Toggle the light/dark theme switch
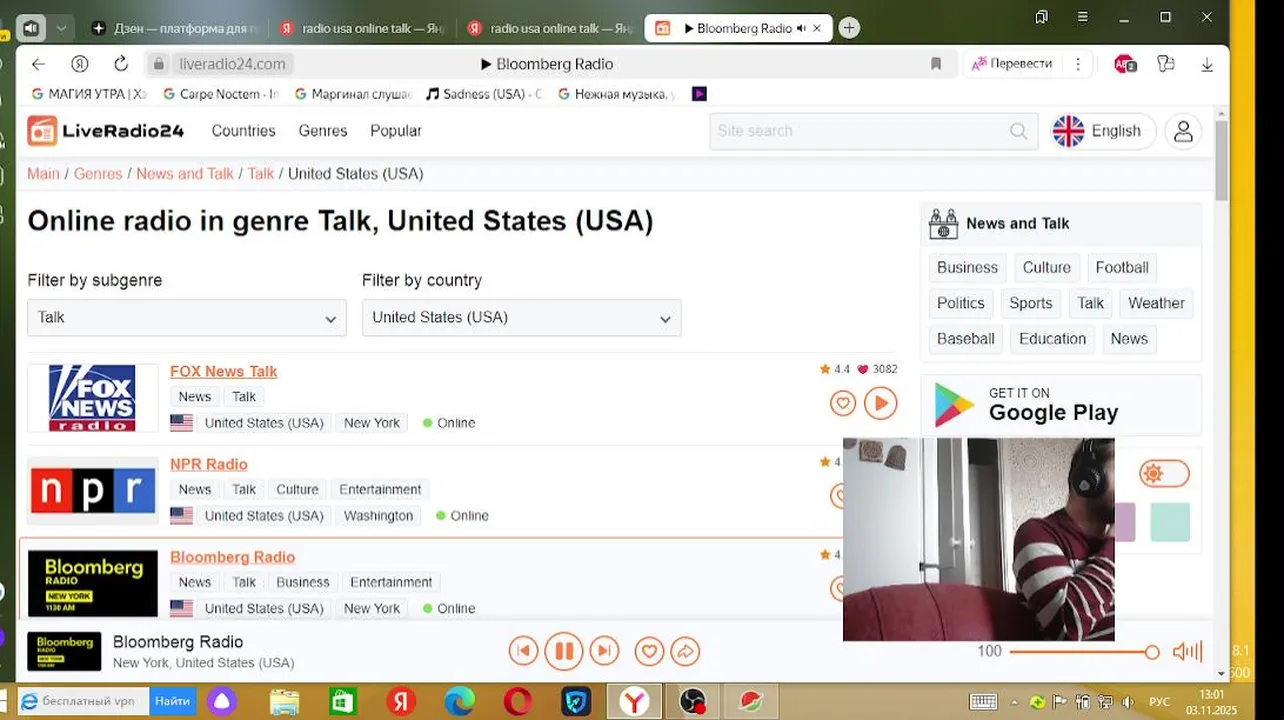The image size is (1284, 720). [1164, 473]
